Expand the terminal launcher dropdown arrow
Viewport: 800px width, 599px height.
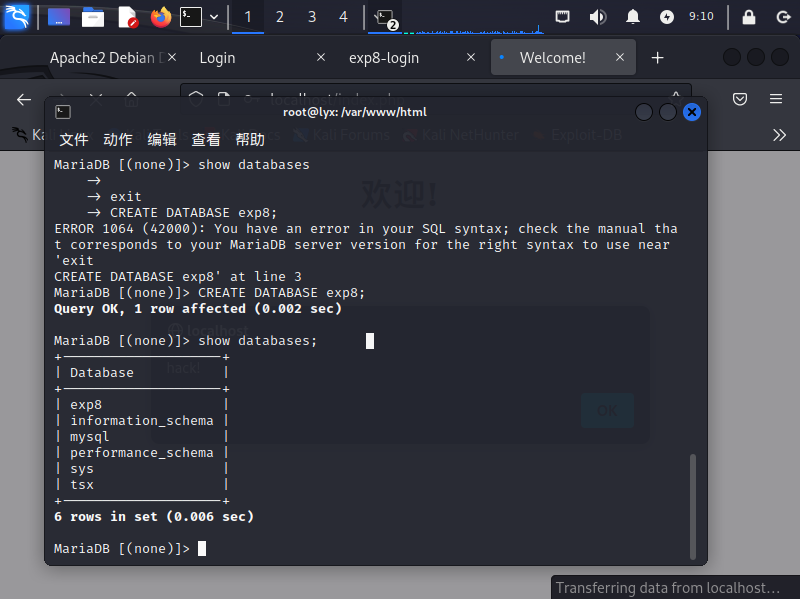(214, 17)
